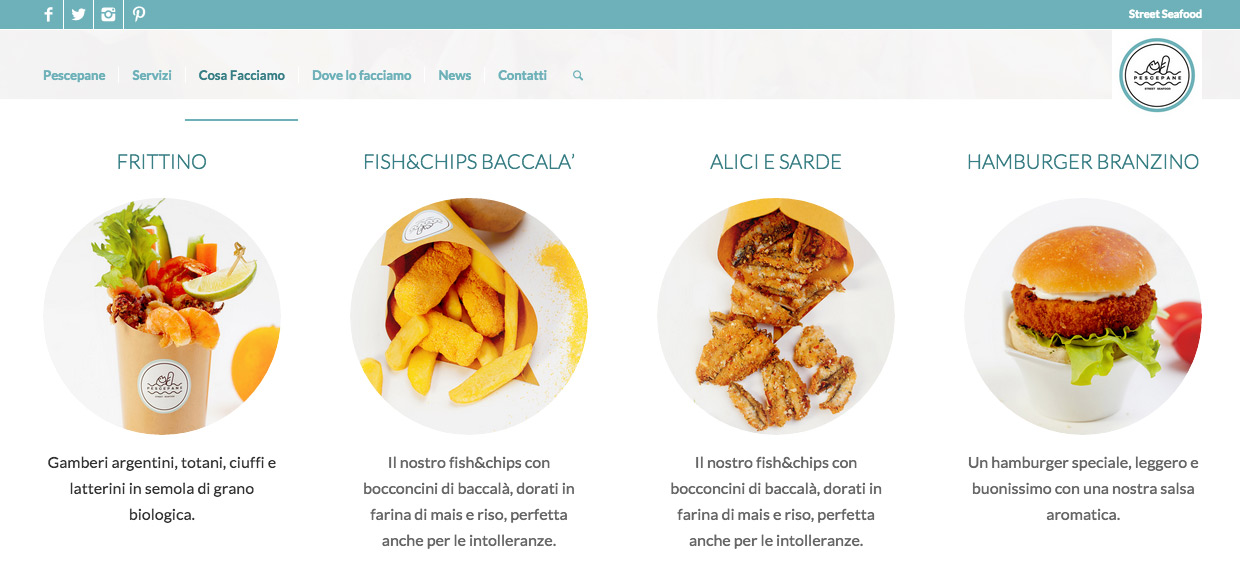Select the fish and chips cone image
Viewport: 1240px width, 580px height.
(469, 316)
